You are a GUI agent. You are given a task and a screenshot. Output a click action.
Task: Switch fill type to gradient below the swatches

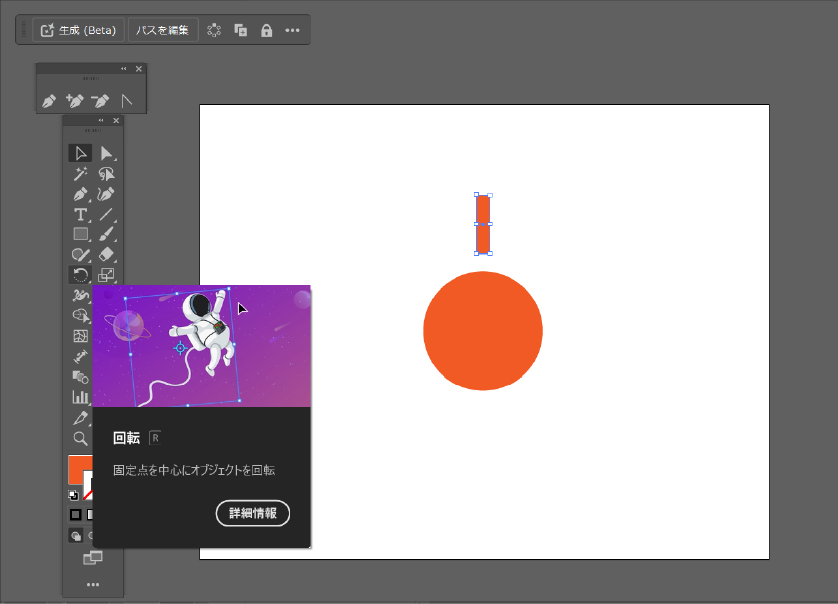90,513
